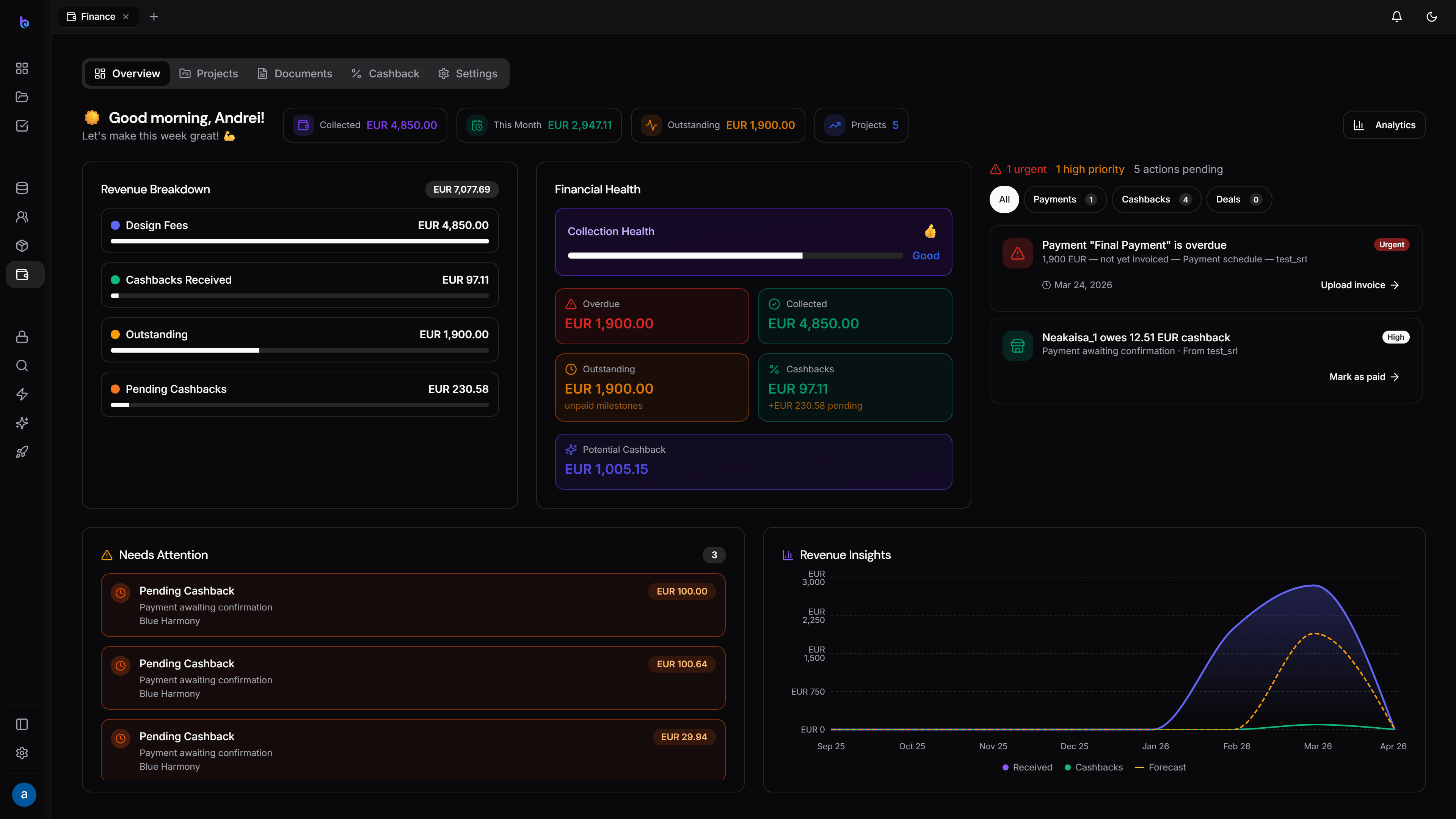1456x819 pixels.
Task: Open the users contacts icon in sidebar
Action: (22, 217)
